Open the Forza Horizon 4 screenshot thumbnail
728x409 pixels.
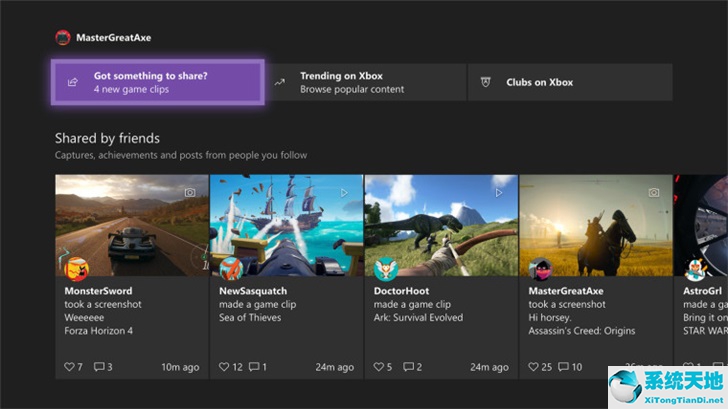click(132, 225)
